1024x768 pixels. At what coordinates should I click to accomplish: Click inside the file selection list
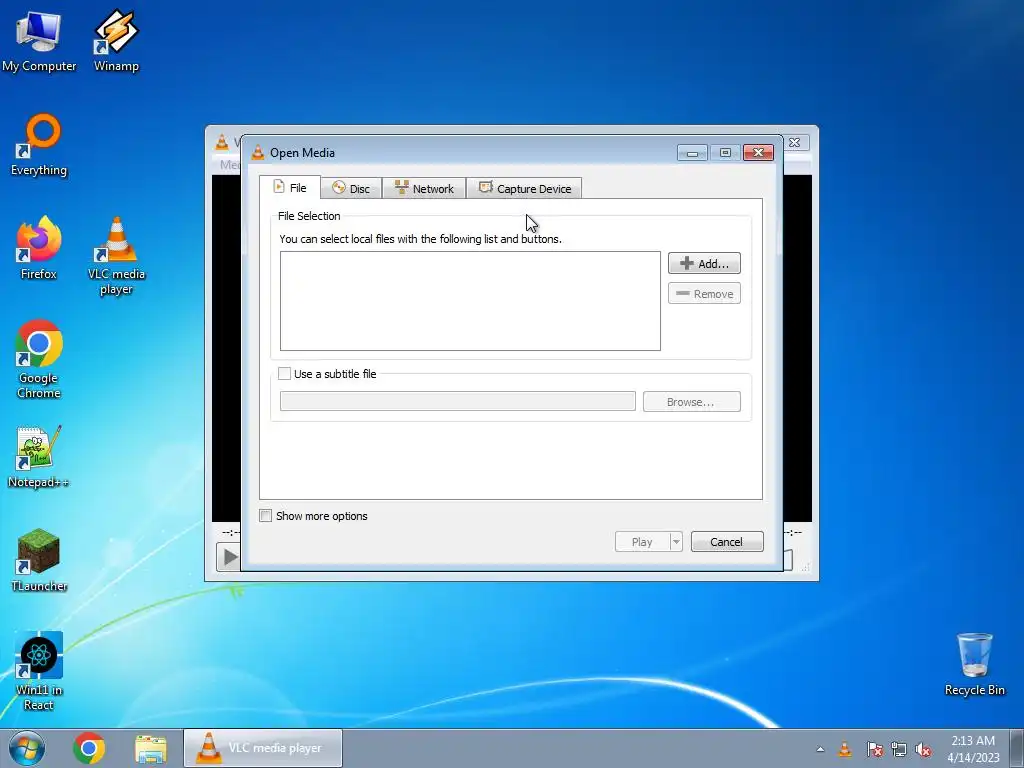point(470,301)
